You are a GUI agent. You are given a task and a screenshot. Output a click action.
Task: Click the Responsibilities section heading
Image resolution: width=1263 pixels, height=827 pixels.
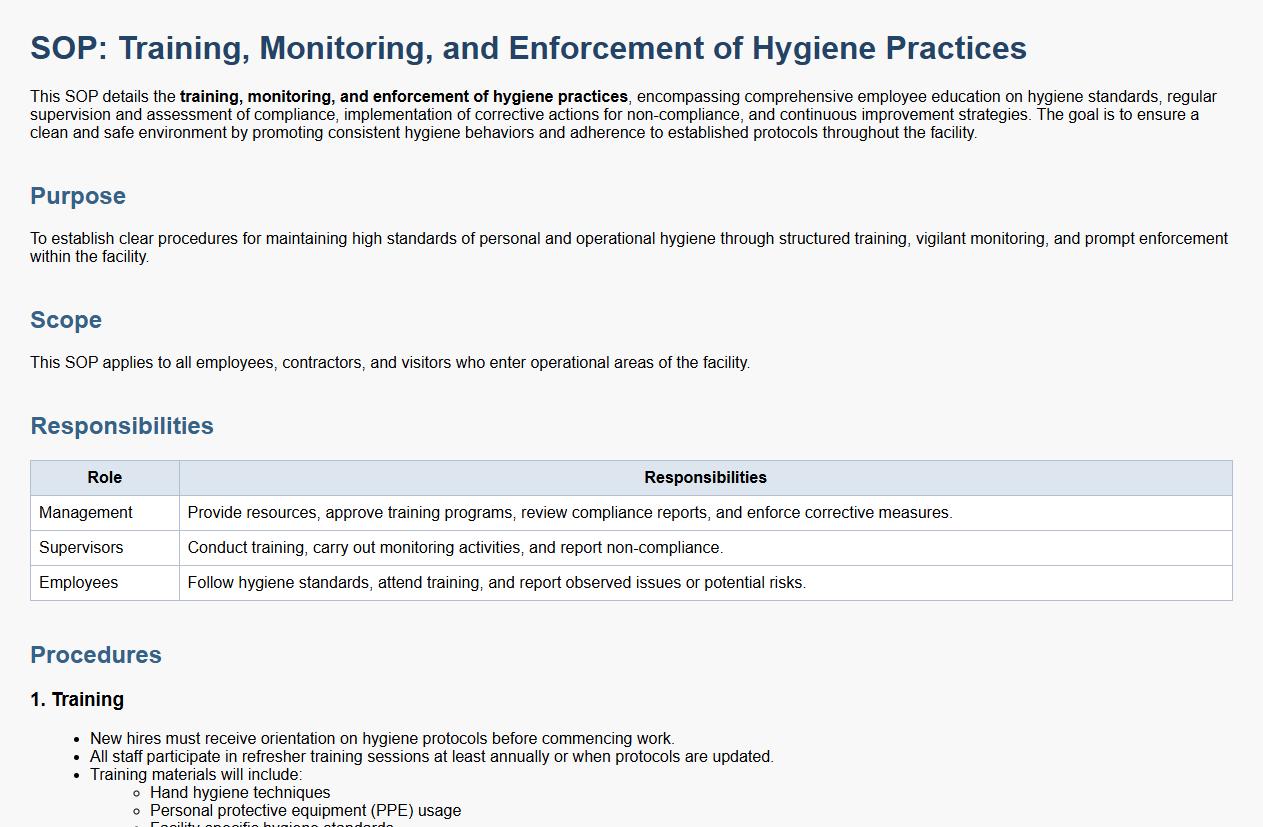click(122, 426)
